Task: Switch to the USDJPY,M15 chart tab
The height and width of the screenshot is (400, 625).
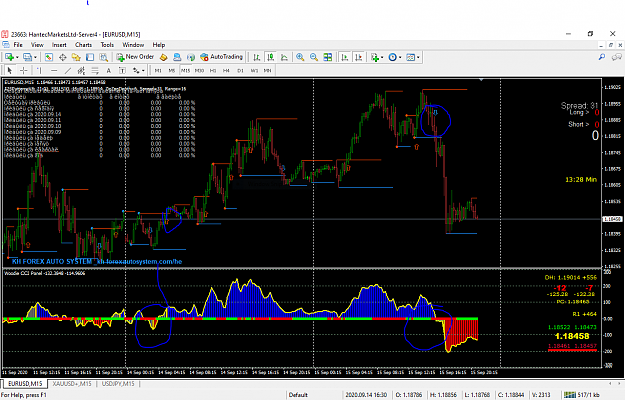Action: [x=118, y=384]
